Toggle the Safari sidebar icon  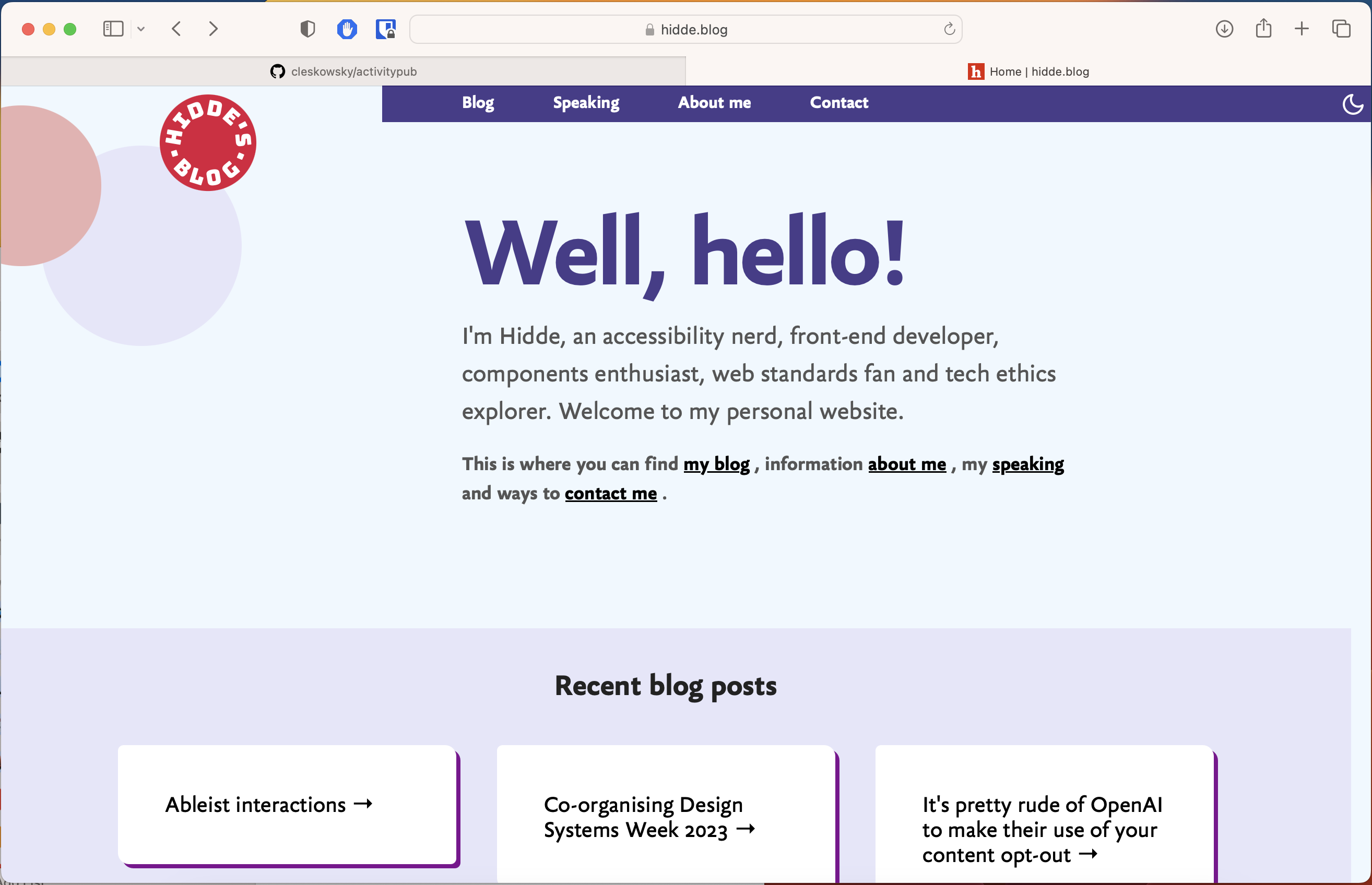point(113,29)
